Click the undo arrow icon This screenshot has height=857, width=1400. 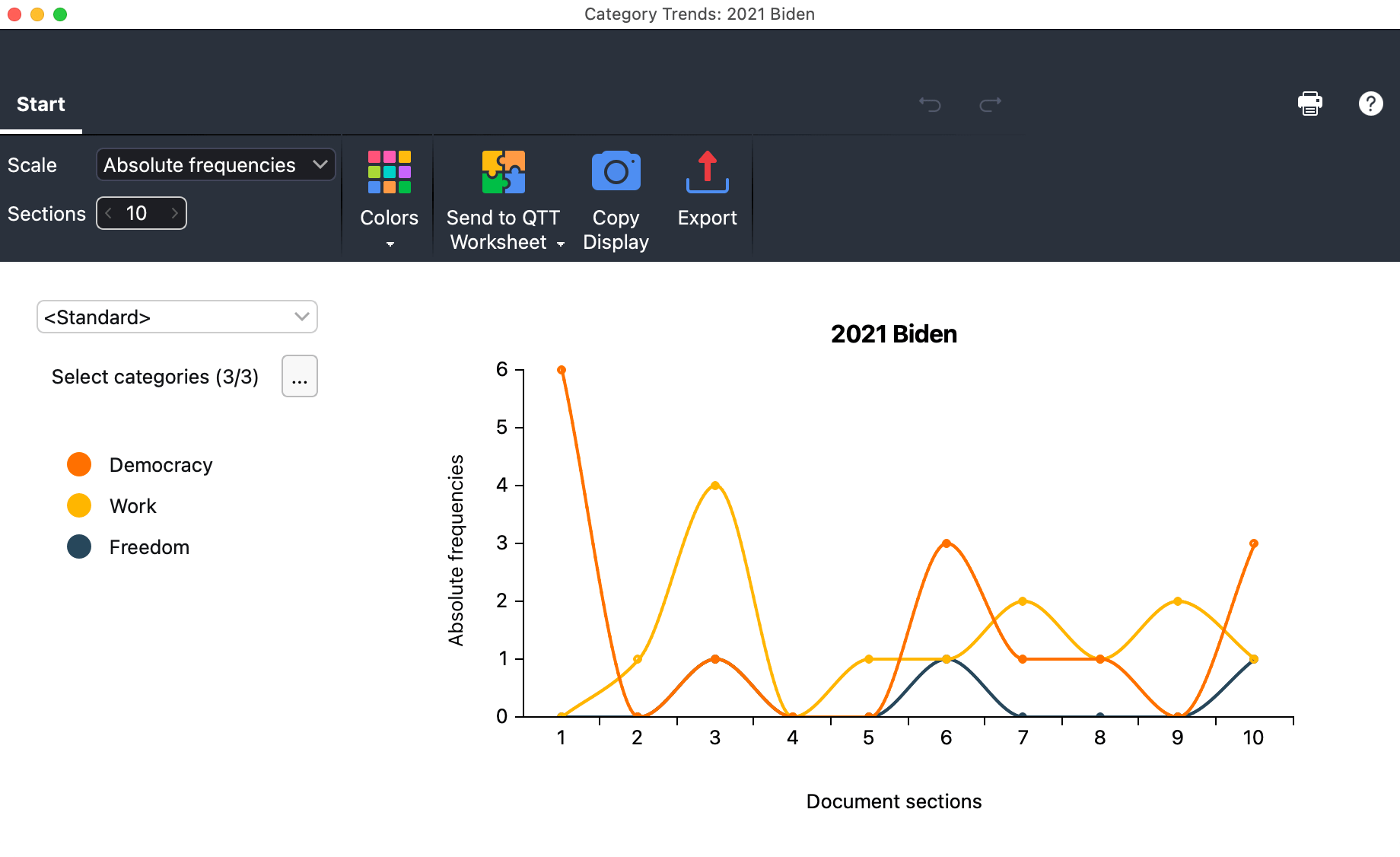point(930,104)
